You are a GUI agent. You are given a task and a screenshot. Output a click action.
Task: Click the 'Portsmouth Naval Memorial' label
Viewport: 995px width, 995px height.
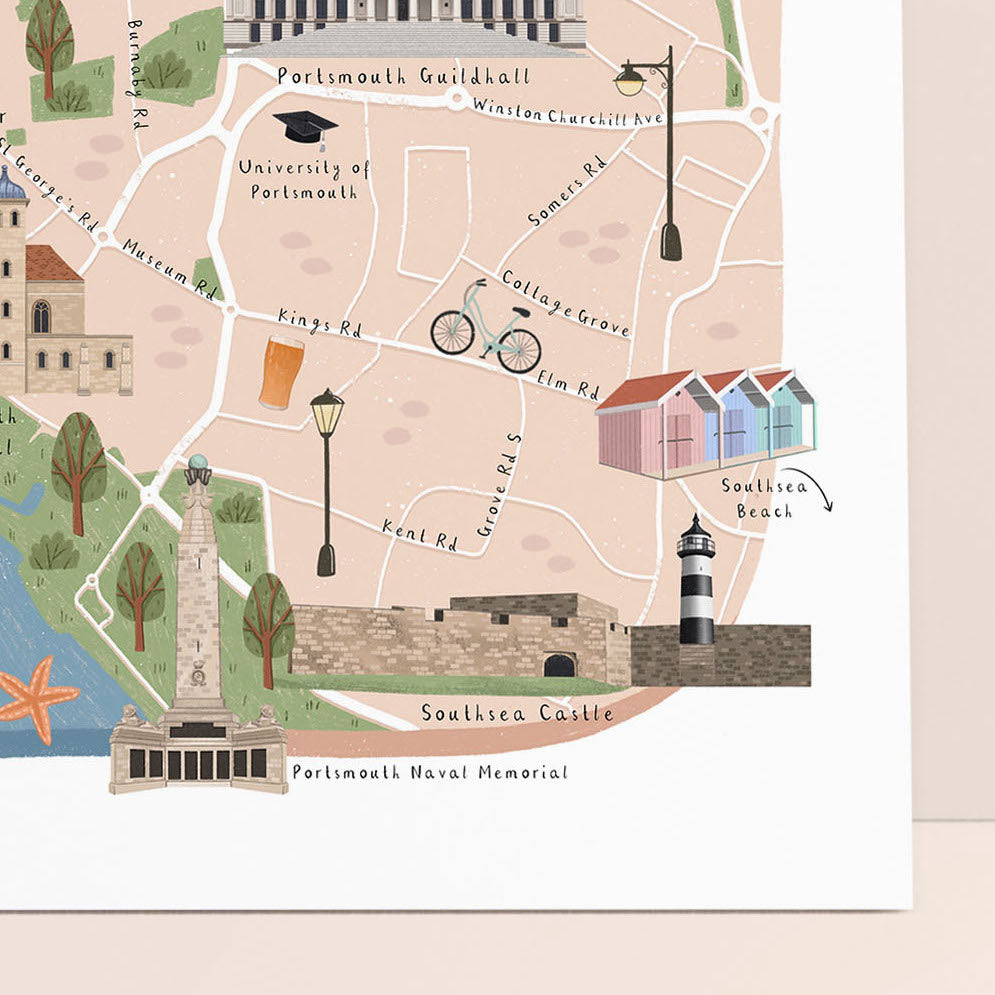click(x=430, y=772)
